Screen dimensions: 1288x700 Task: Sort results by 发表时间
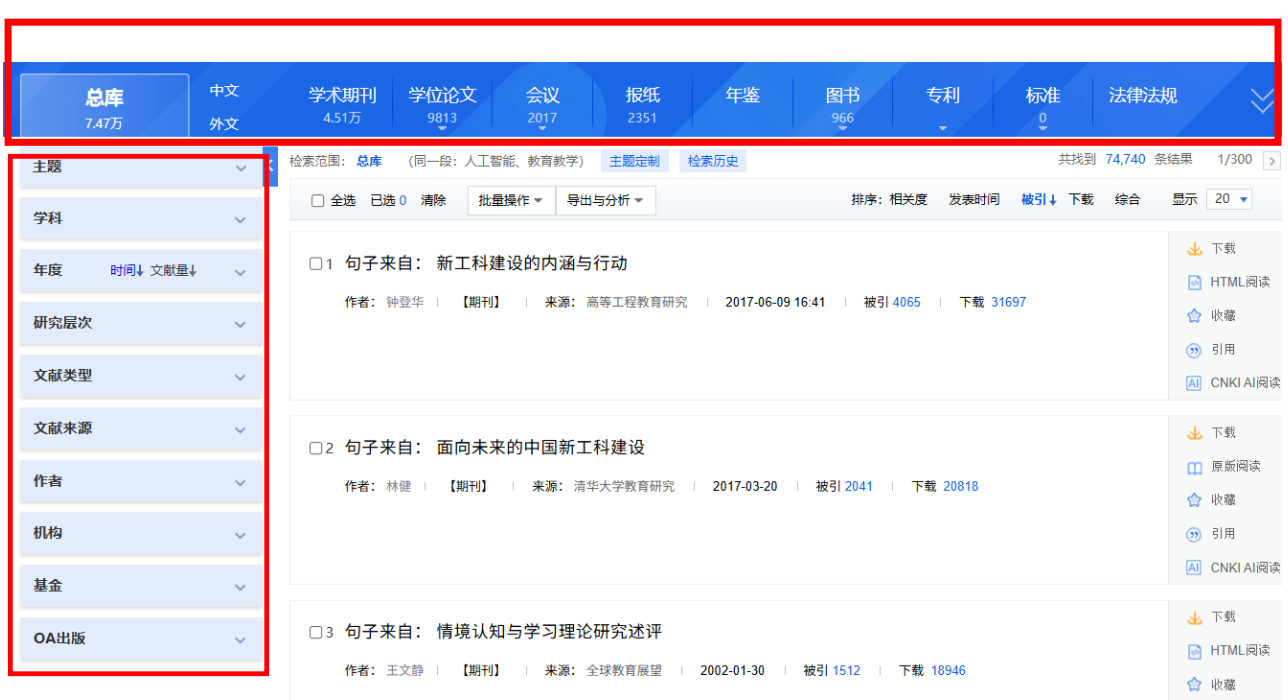pyautogui.click(x=973, y=200)
